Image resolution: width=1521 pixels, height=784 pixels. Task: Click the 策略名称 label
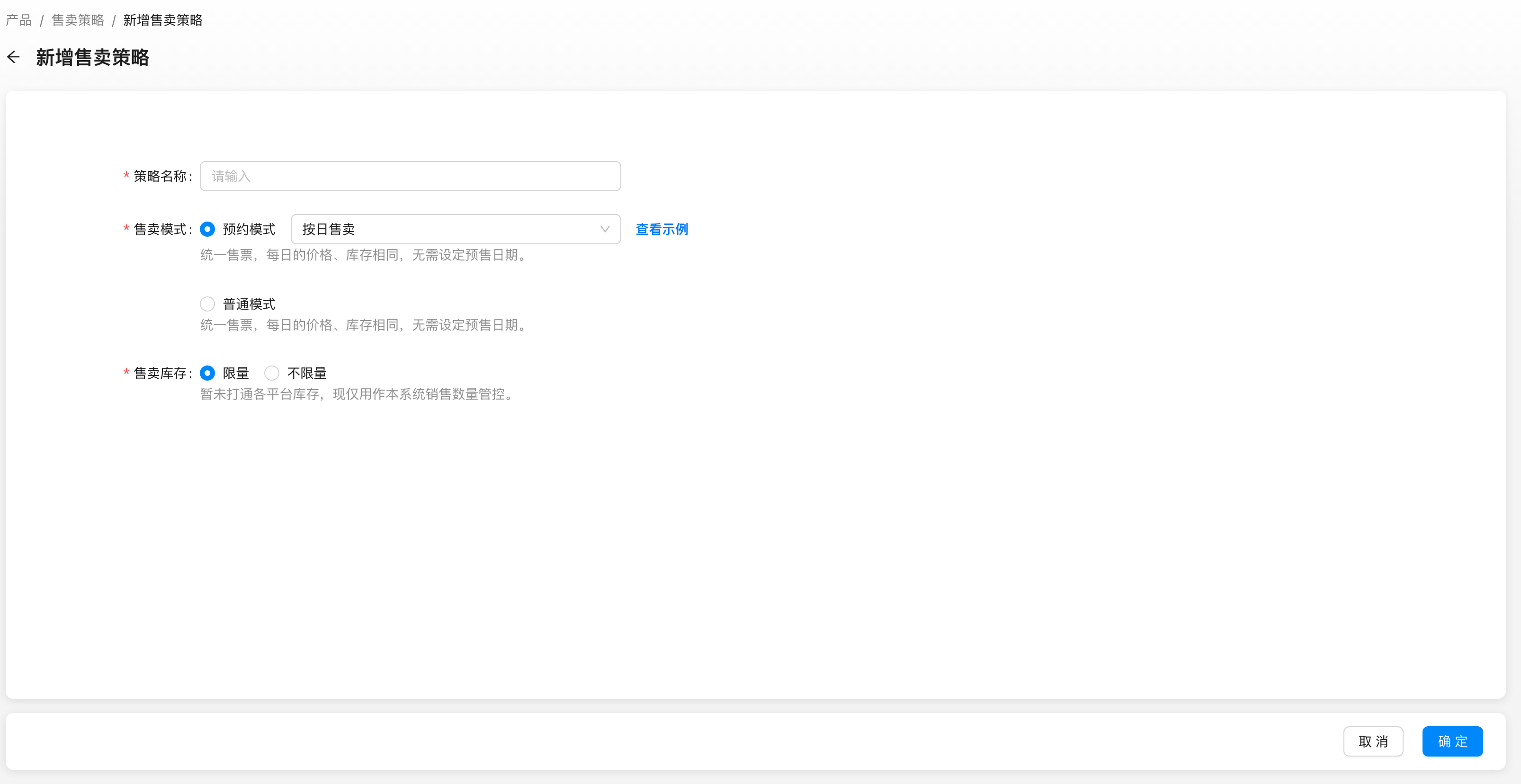(161, 176)
